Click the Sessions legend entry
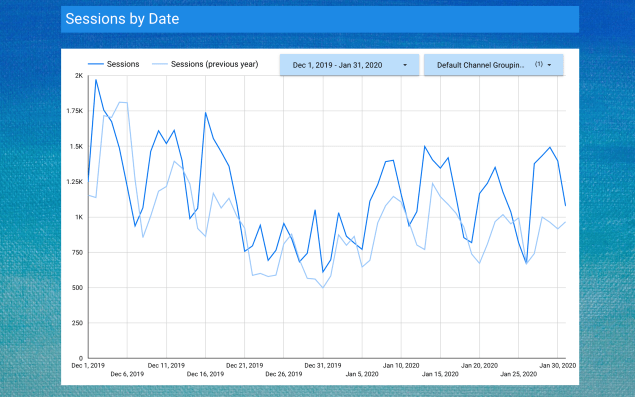Image resolution: width=635 pixels, height=397 pixels. [114, 64]
